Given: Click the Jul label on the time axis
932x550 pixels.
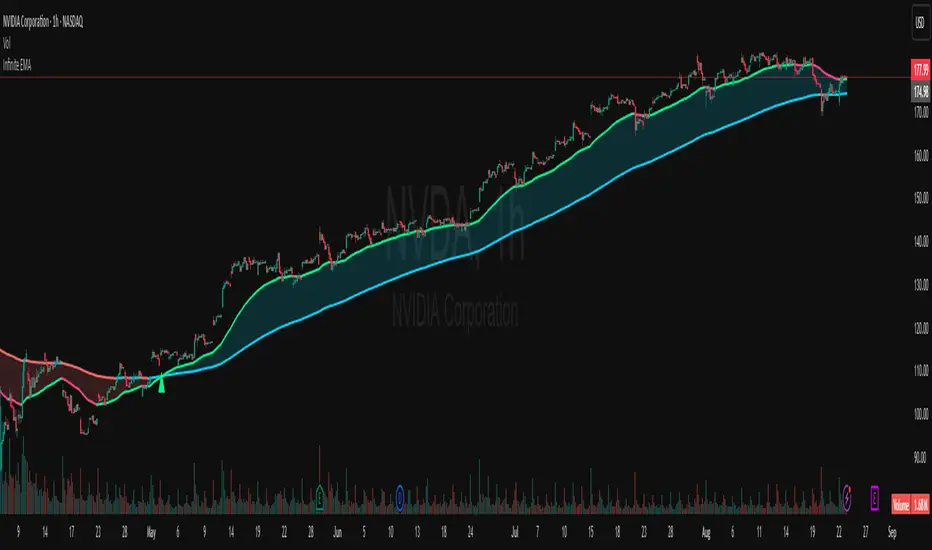Looking at the screenshot, I should pos(515,533).
